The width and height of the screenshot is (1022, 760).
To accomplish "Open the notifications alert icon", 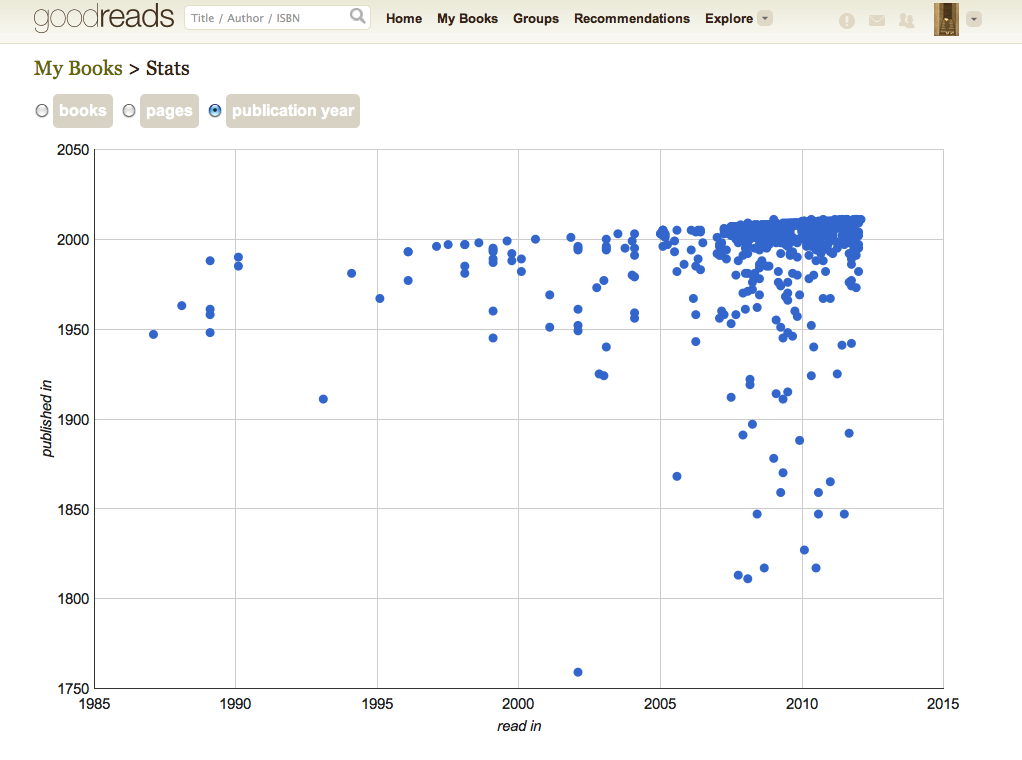I will tap(847, 20).
